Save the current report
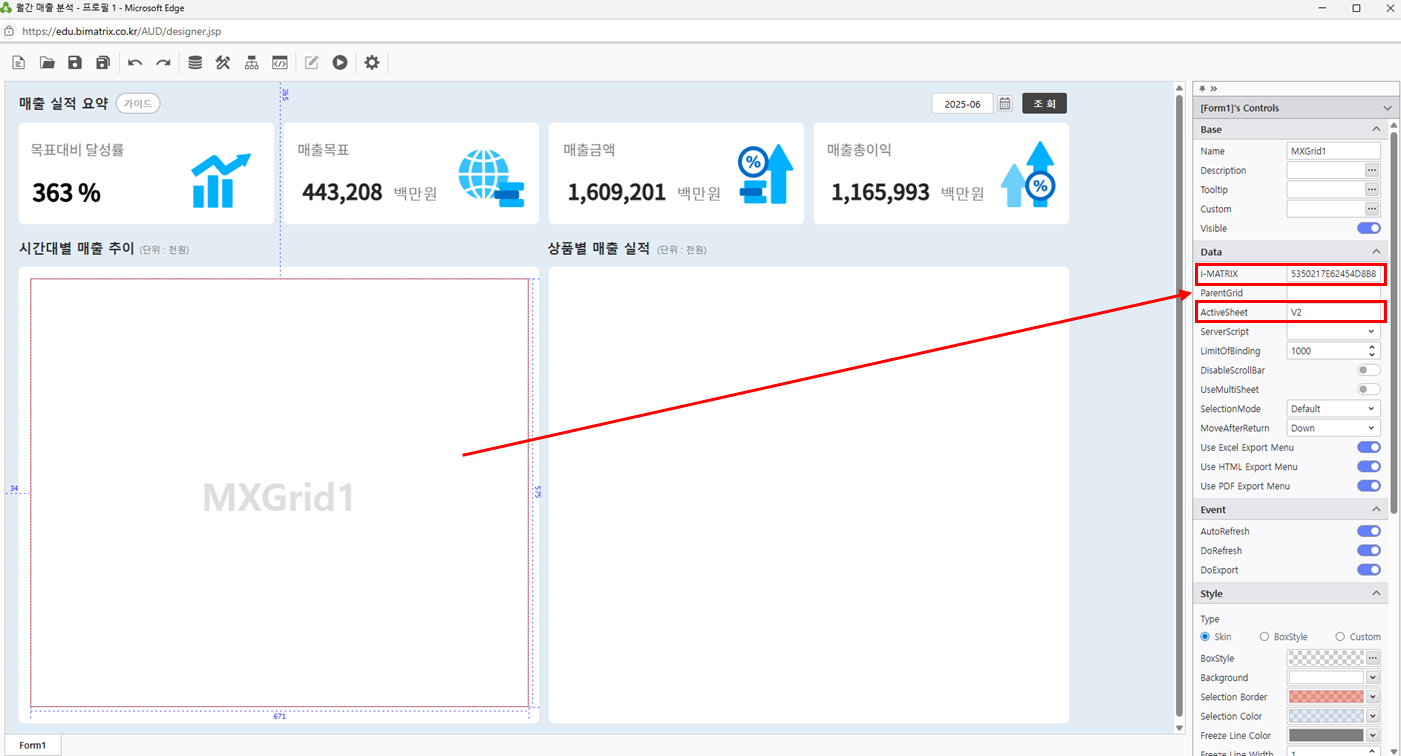 pyautogui.click(x=75, y=63)
